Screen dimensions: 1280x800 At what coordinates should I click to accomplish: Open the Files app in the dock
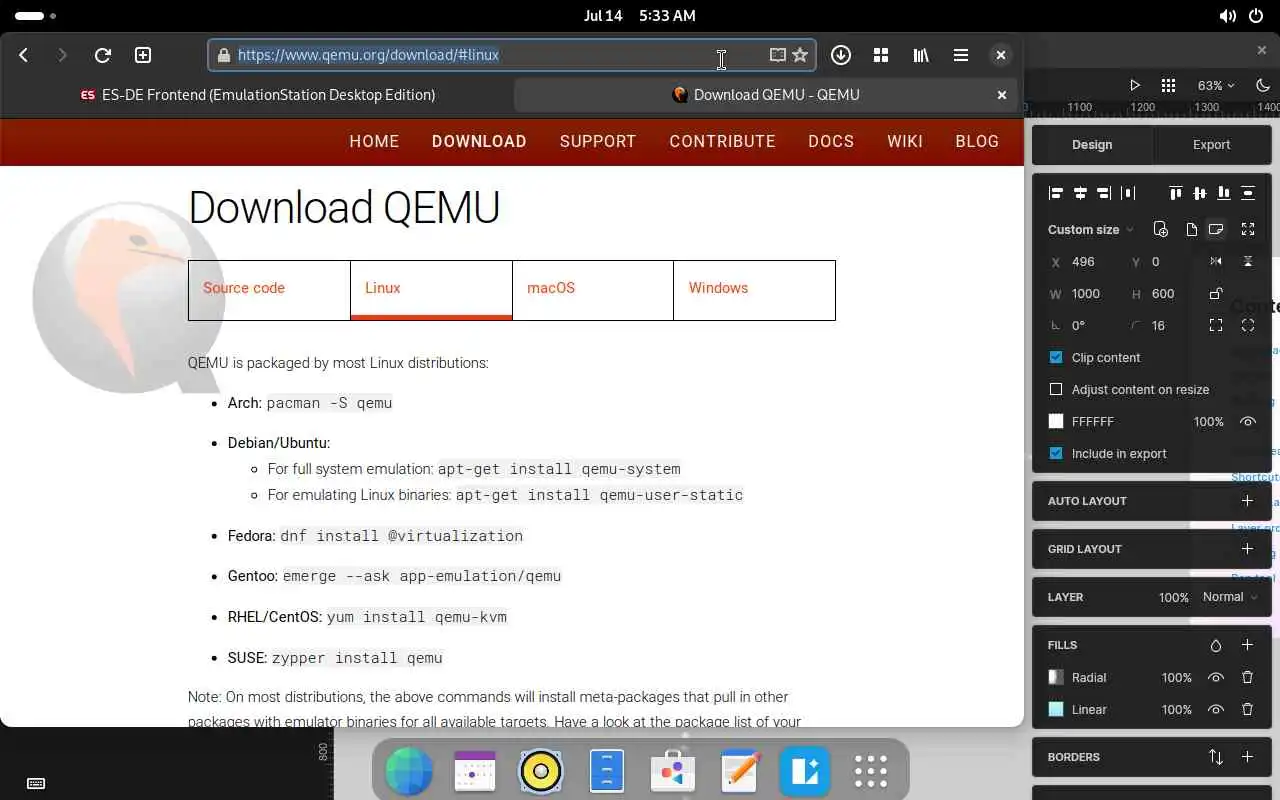pyautogui.click(x=607, y=771)
